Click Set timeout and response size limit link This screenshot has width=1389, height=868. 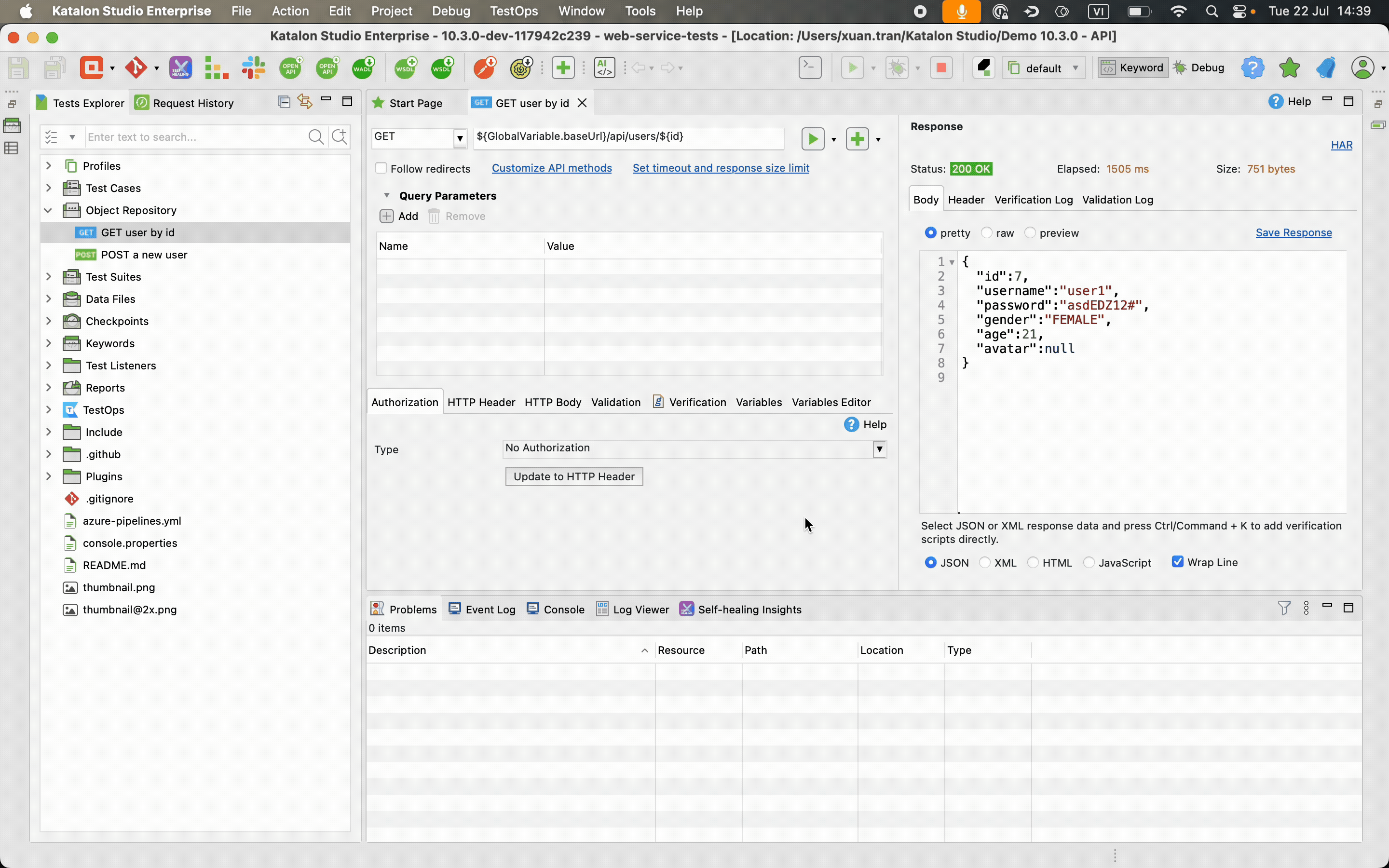click(x=721, y=168)
